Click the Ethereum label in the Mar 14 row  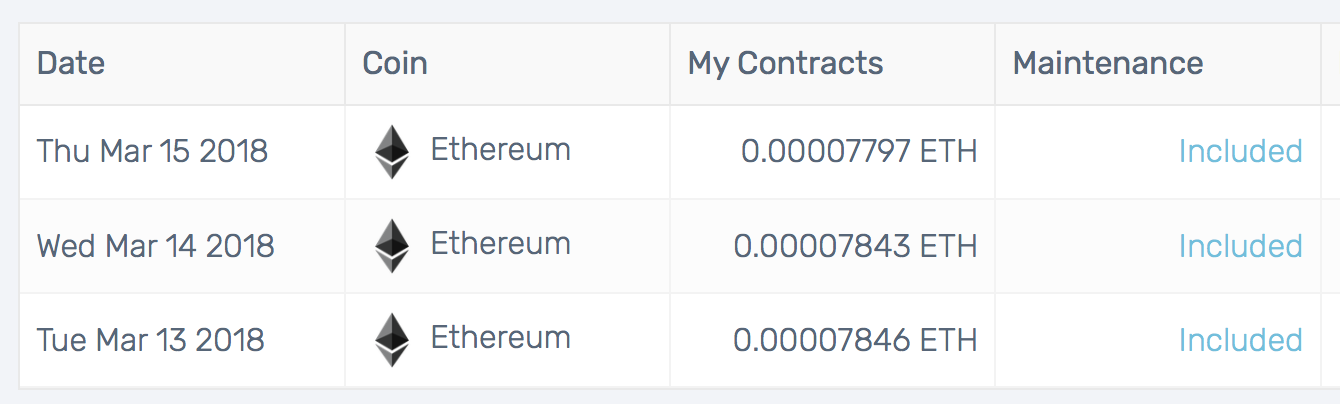(500, 244)
